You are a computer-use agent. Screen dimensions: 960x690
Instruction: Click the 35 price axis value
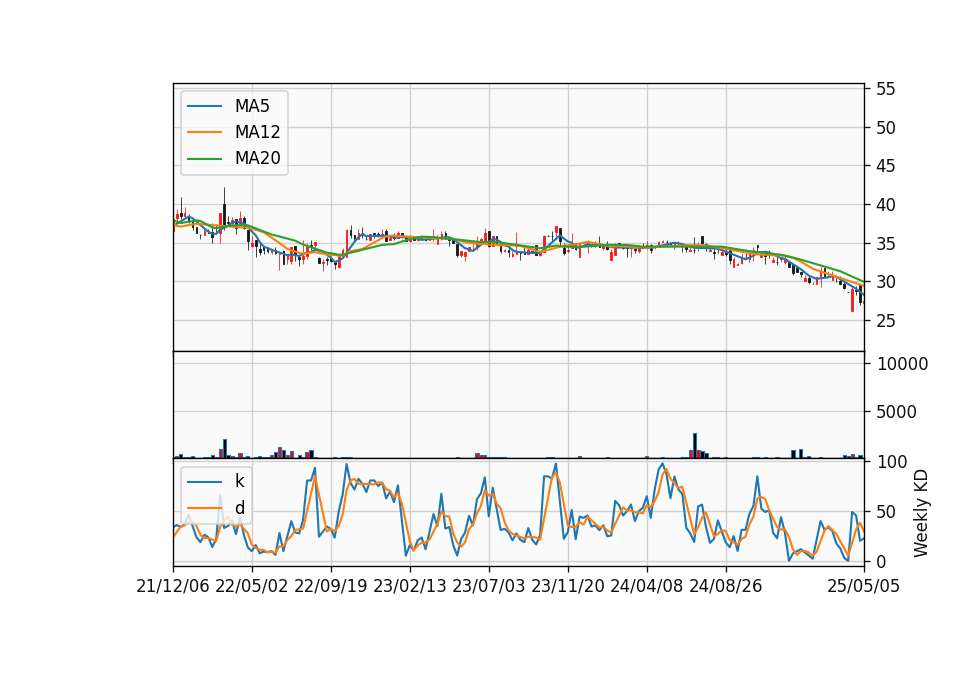pos(885,244)
